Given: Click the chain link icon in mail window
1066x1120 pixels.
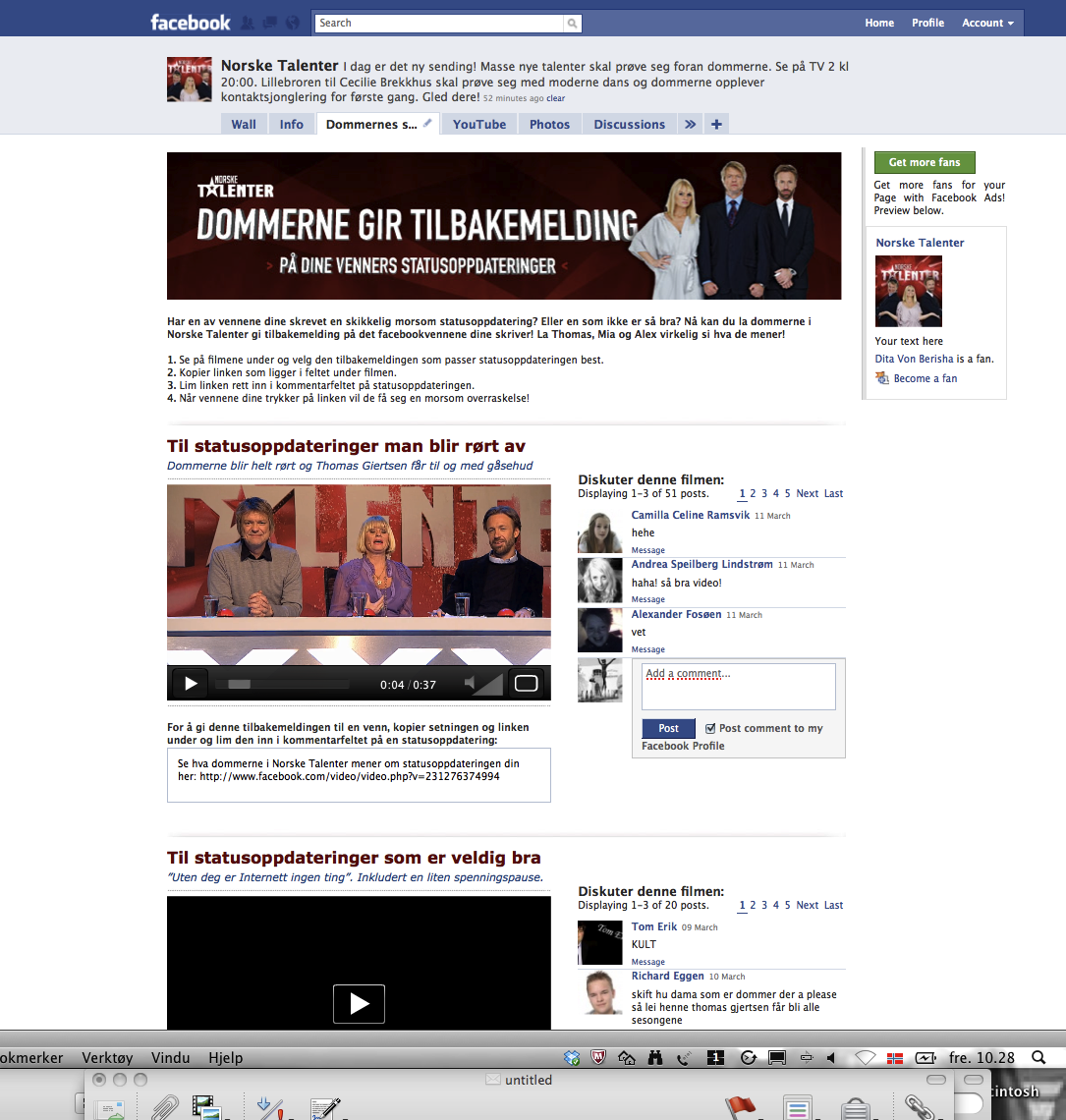Looking at the screenshot, I should [921, 1107].
